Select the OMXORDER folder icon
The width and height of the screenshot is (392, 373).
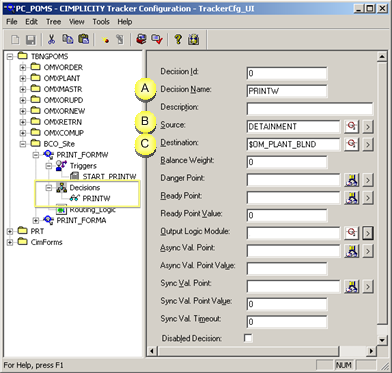[35, 67]
